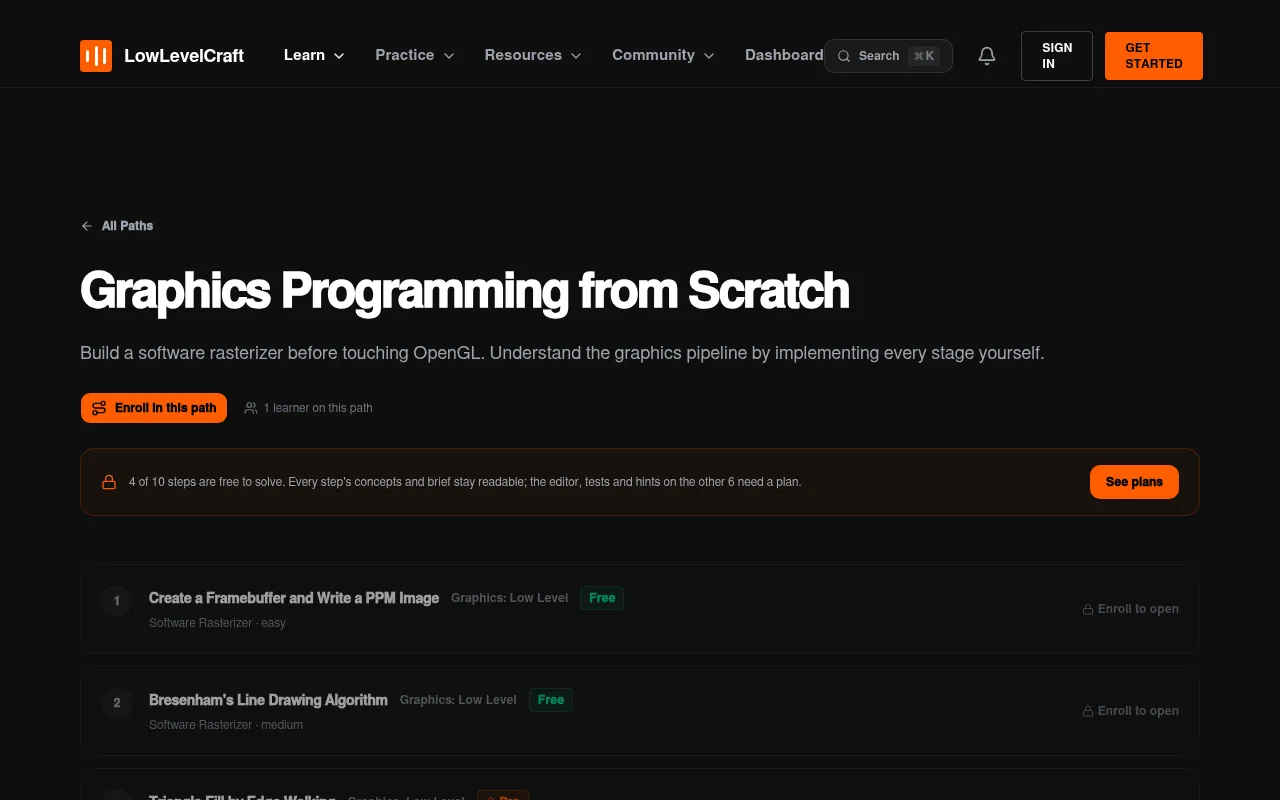Click 'Software Rasterizer · easy' label

point(217,623)
